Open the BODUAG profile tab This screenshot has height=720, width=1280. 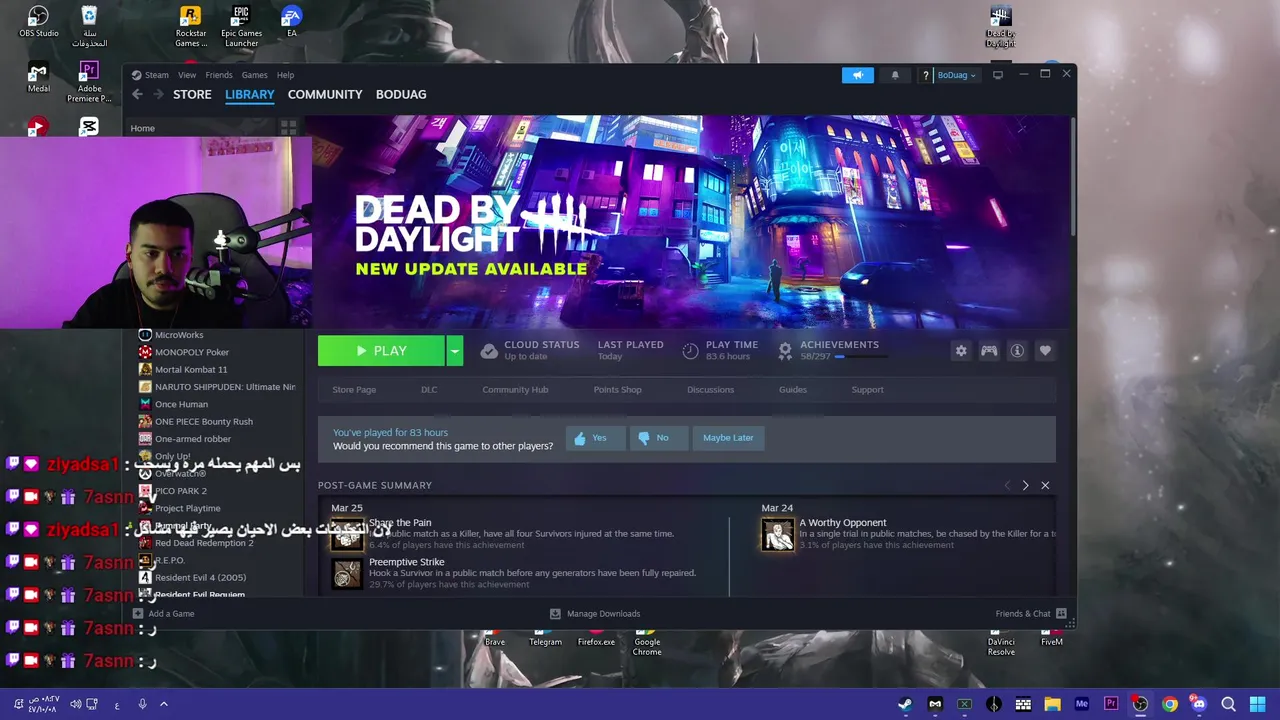401,94
